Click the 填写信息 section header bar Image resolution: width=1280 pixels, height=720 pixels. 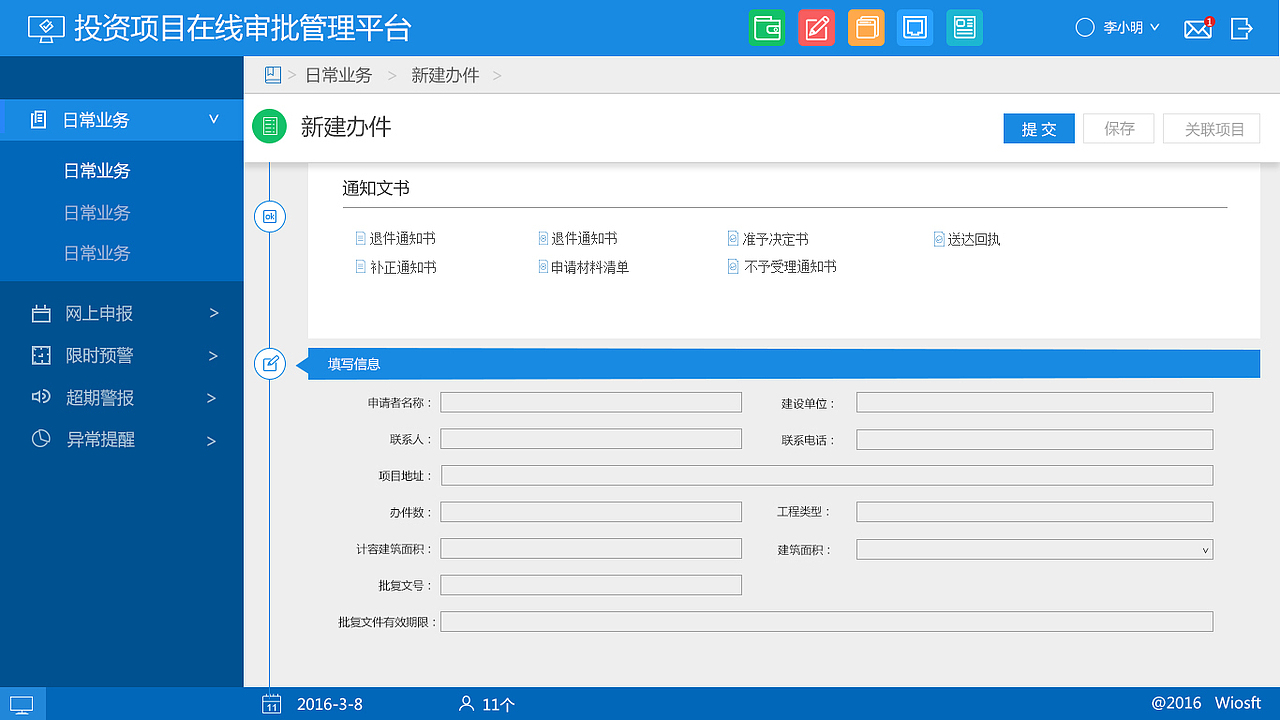[x=783, y=364]
